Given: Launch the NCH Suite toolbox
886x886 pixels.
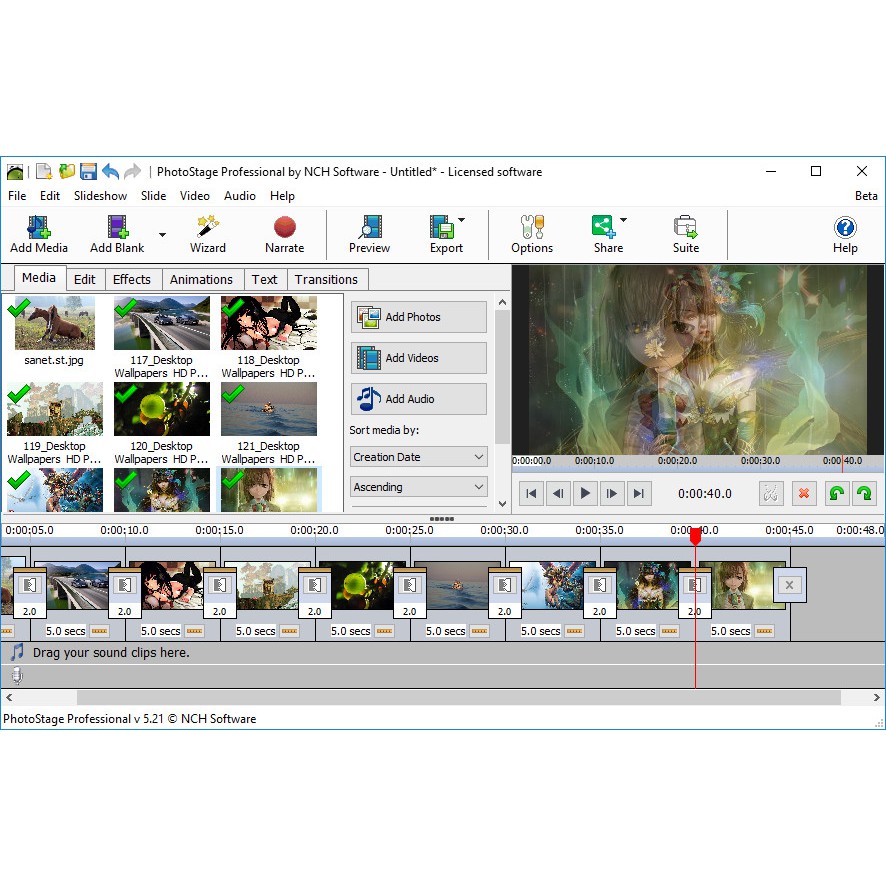Looking at the screenshot, I should (x=685, y=234).
